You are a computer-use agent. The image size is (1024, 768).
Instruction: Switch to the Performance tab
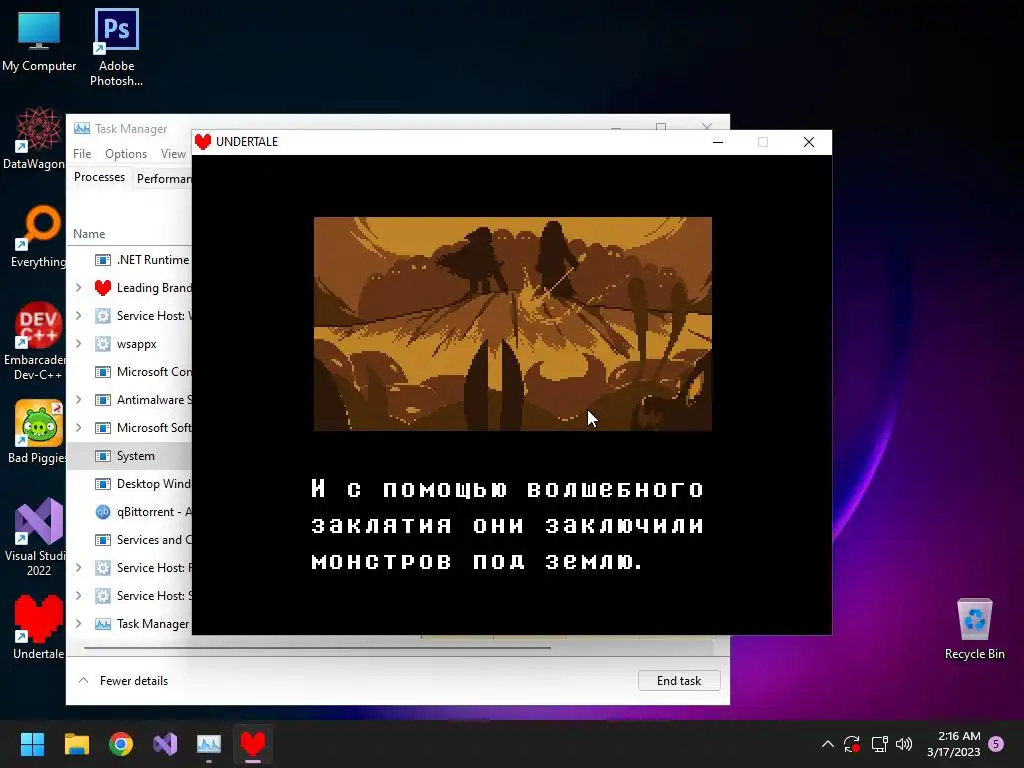coord(163,178)
